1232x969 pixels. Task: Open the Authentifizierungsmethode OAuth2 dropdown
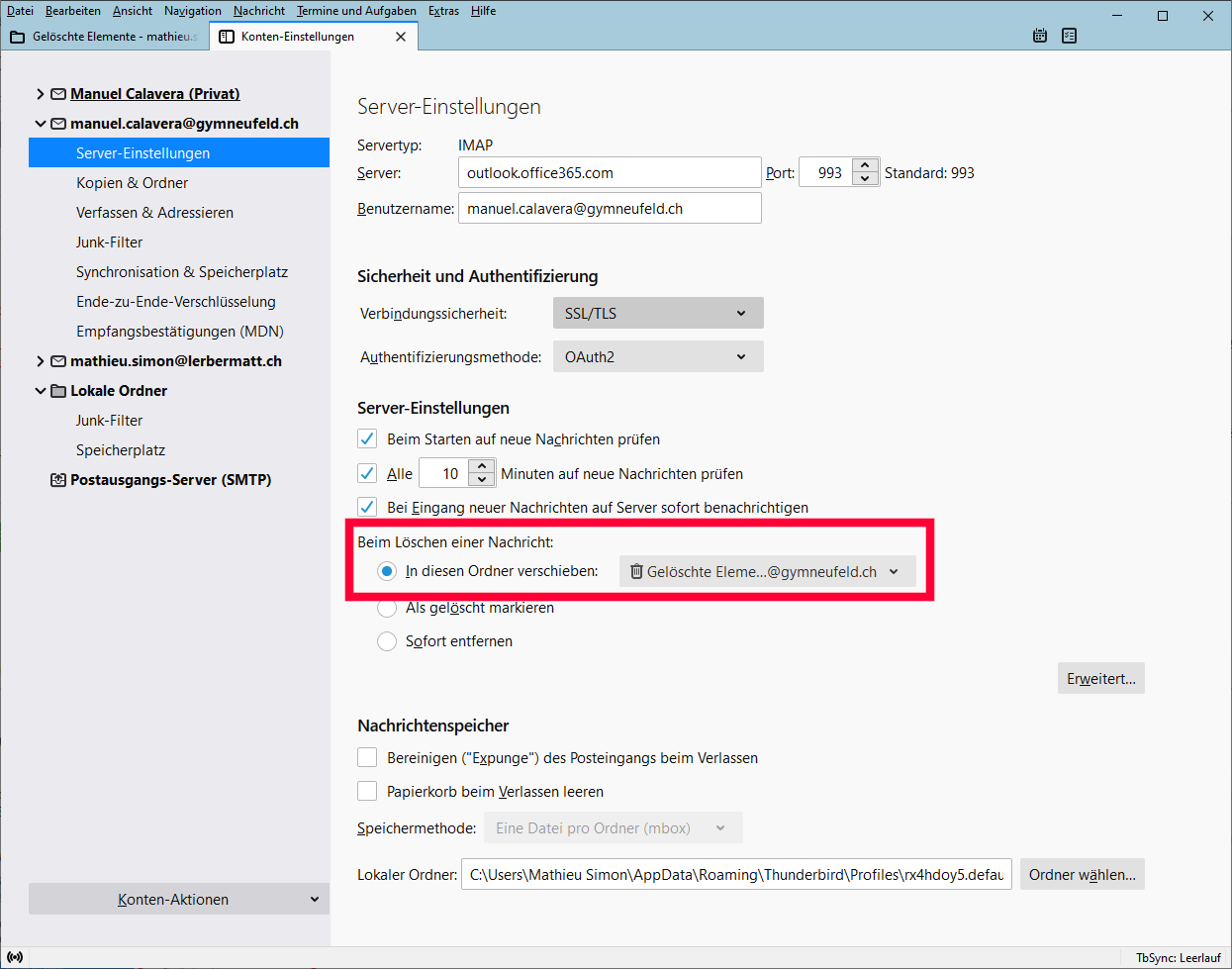click(657, 356)
